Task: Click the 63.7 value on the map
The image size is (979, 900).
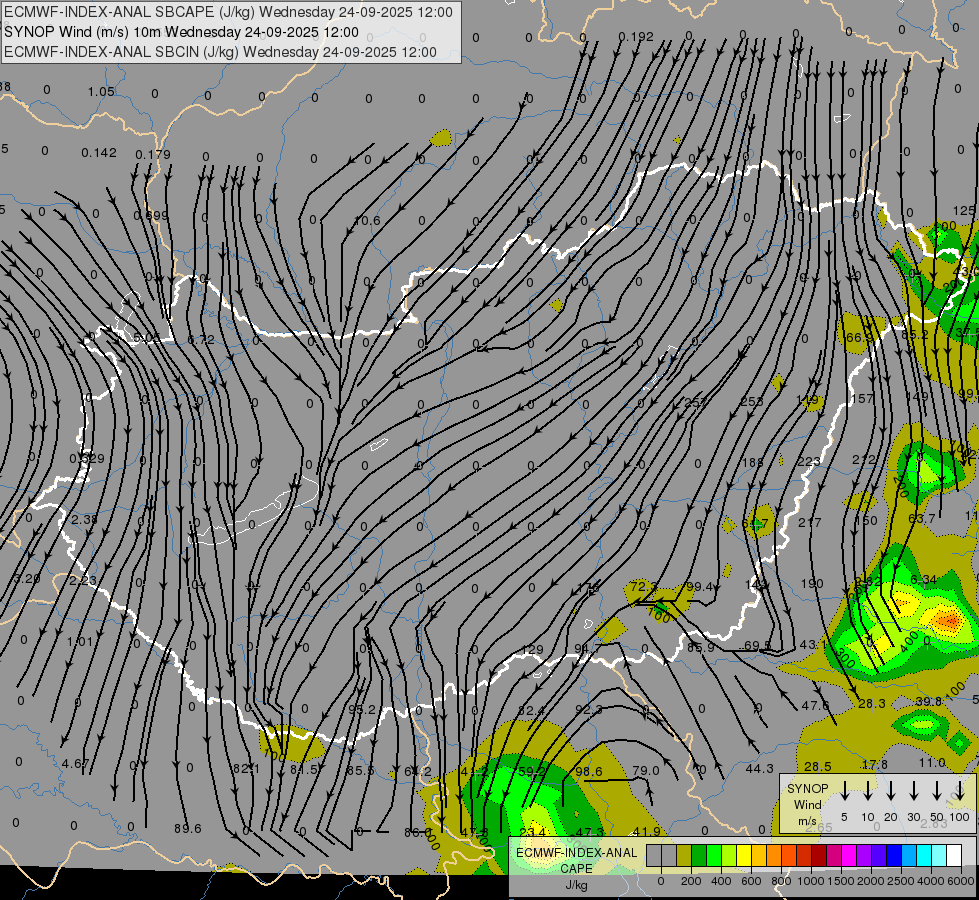Action: click(x=922, y=518)
